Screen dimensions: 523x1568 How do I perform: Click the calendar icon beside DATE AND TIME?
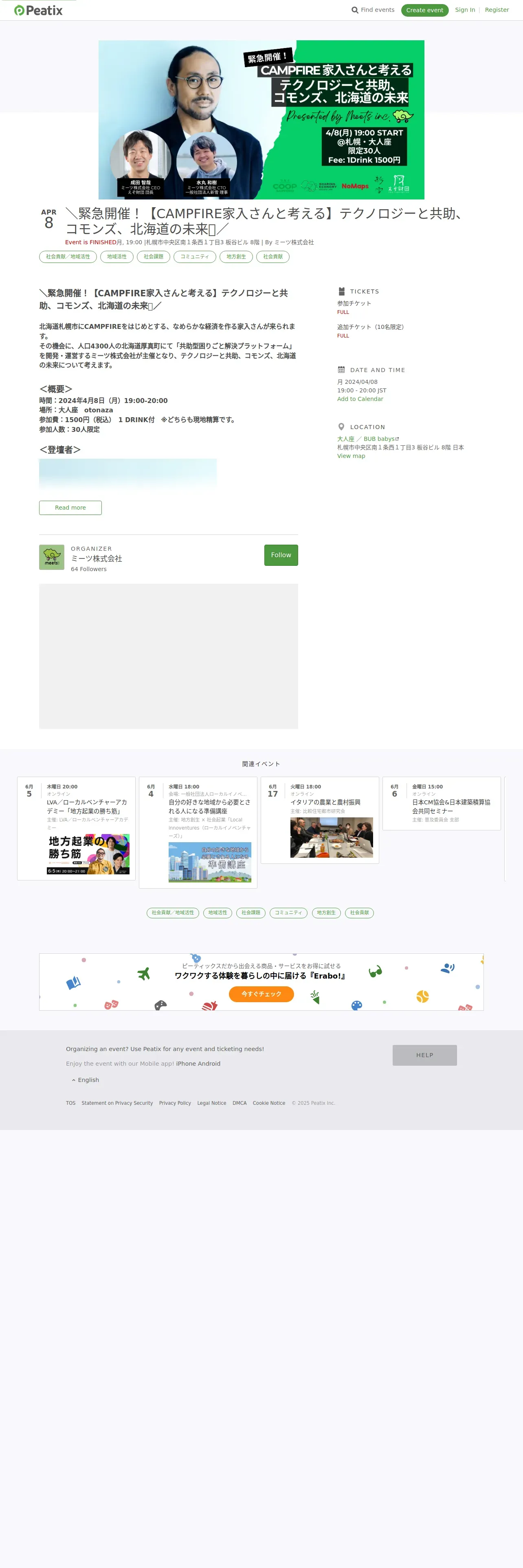tap(342, 370)
